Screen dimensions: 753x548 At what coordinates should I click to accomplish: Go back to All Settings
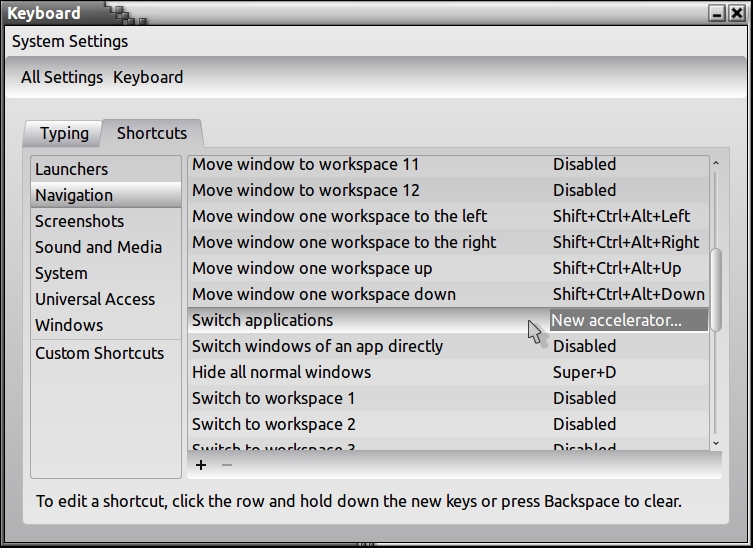click(x=62, y=77)
